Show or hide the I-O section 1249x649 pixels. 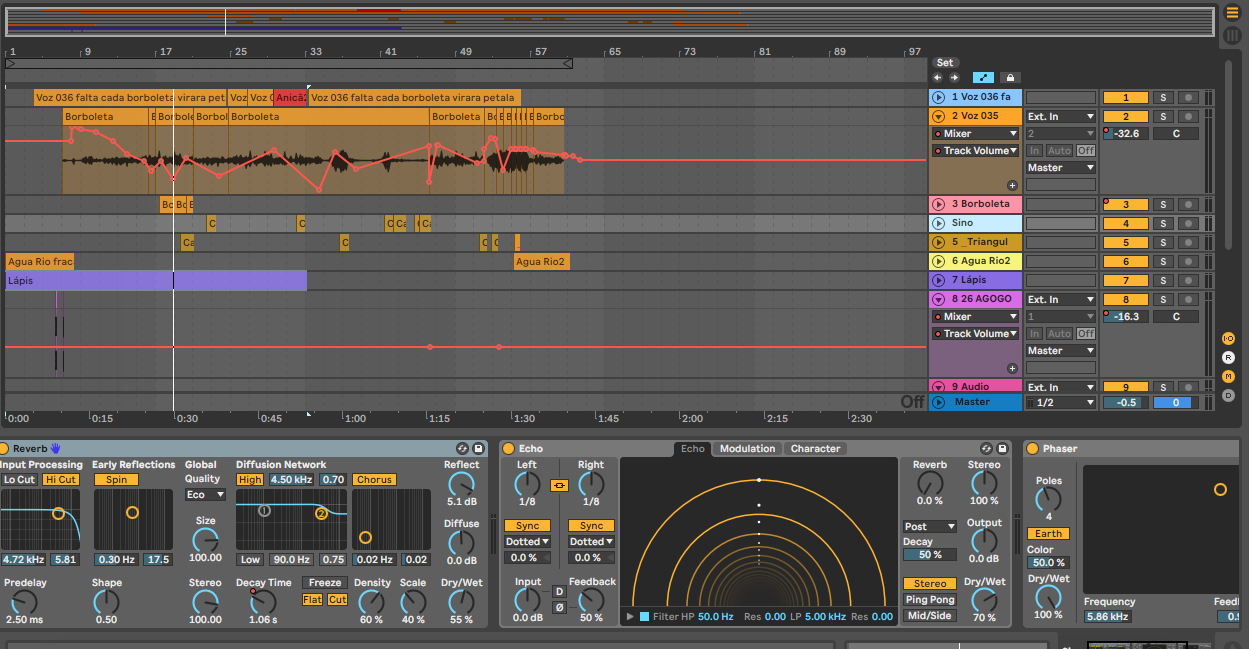tap(1228, 338)
